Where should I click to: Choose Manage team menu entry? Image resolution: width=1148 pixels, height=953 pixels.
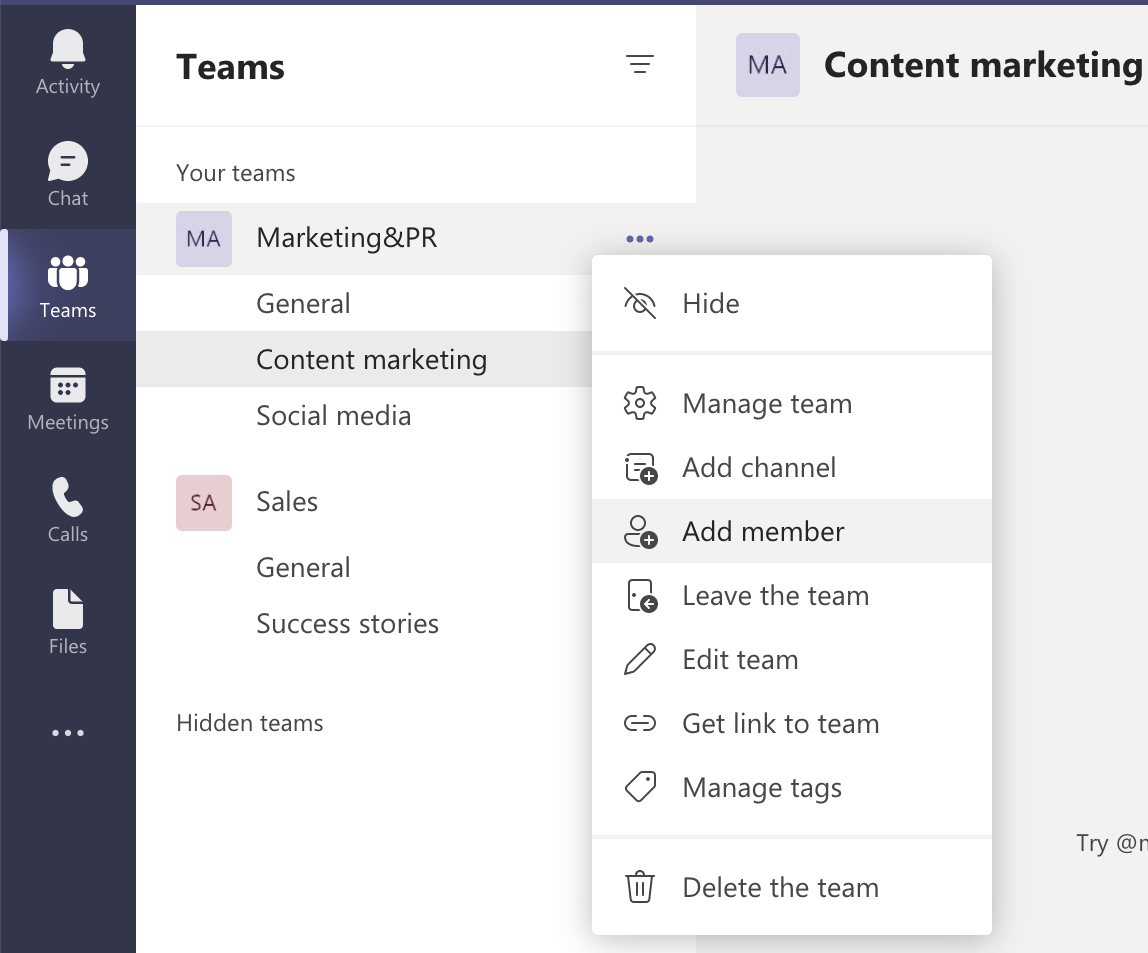791,403
